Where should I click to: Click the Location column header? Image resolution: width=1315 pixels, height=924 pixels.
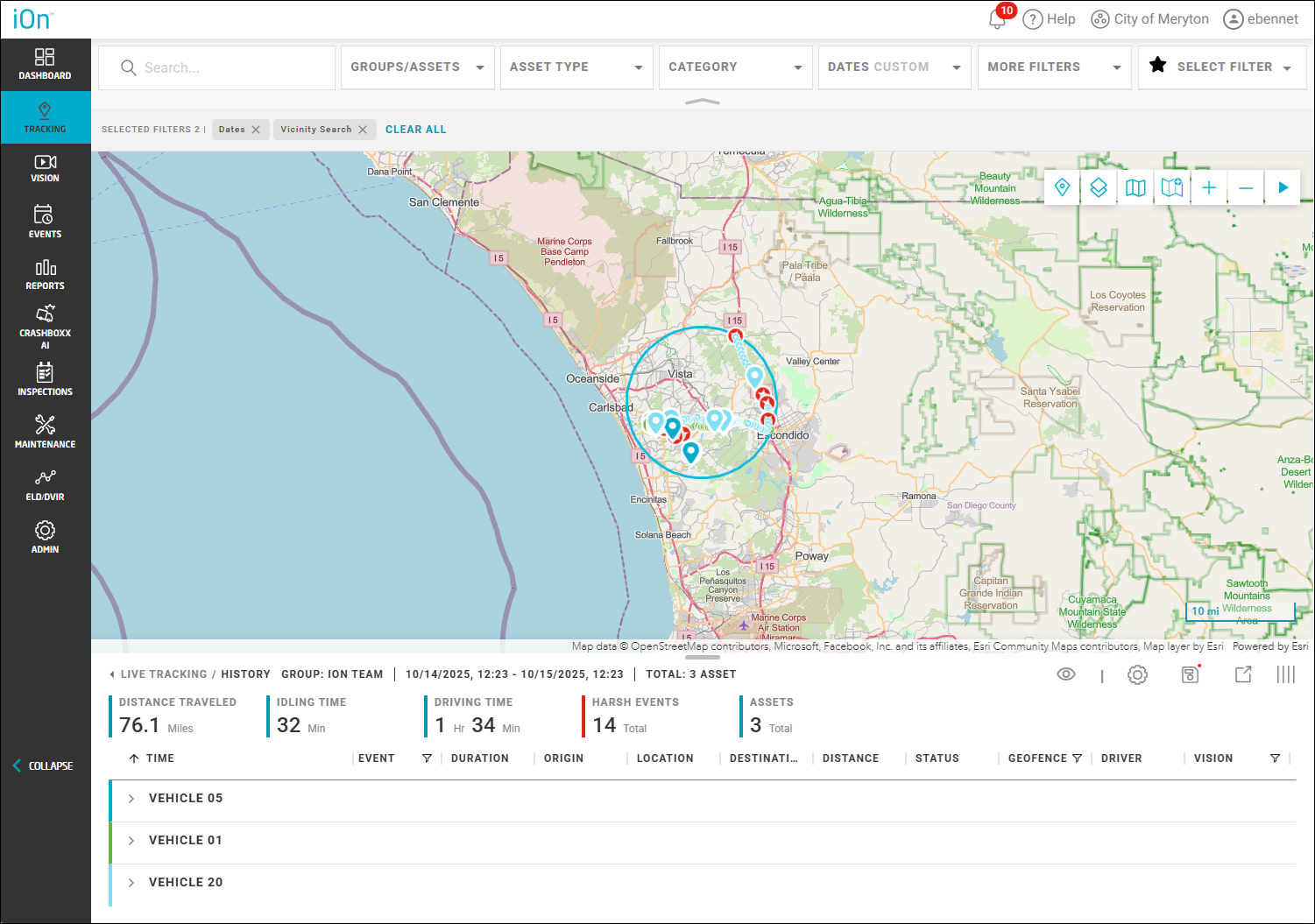pyautogui.click(x=665, y=758)
